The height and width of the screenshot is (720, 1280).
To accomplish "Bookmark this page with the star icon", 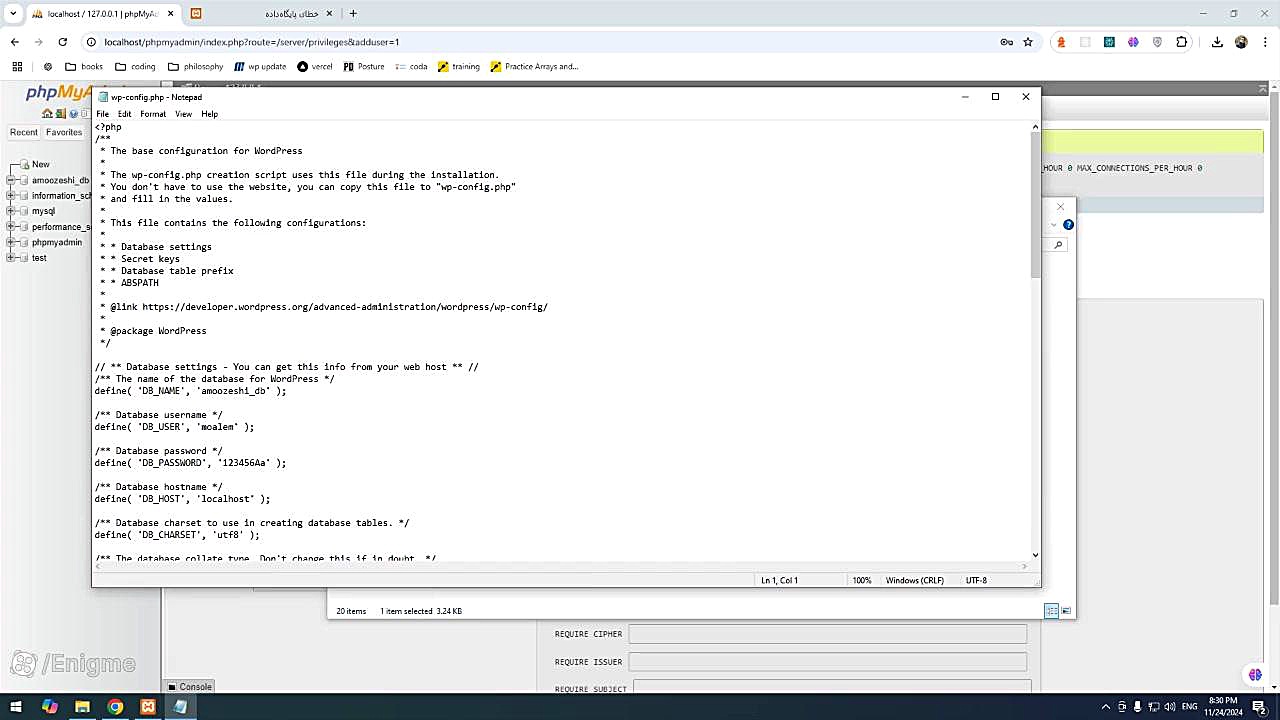I will [1028, 42].
